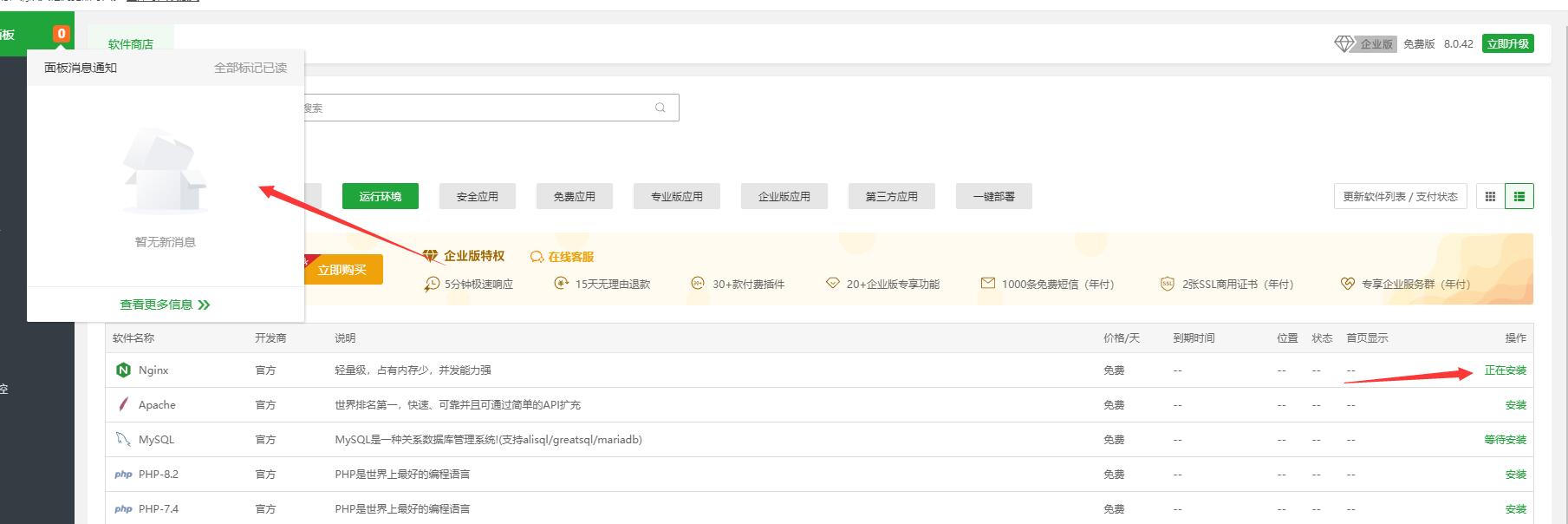Focus the software search input field
The image size is (1568, 524).
coord(491,108)
